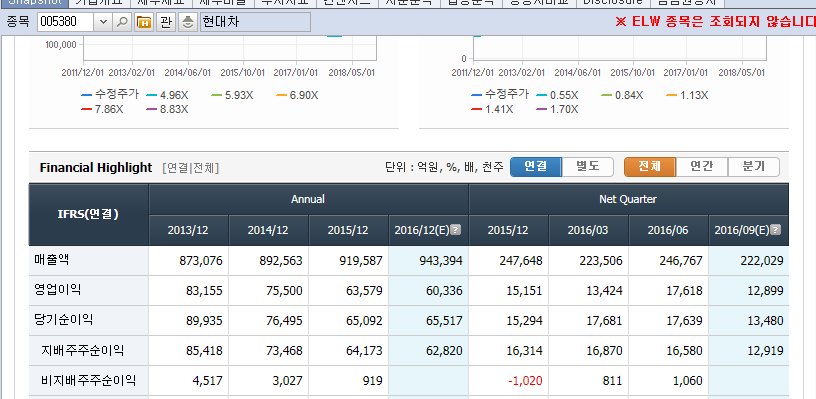Click the 4,517 non-controlling income cell
Image resolution: width=816 pixels, height=399 pixels.
(x=188, y=381)
